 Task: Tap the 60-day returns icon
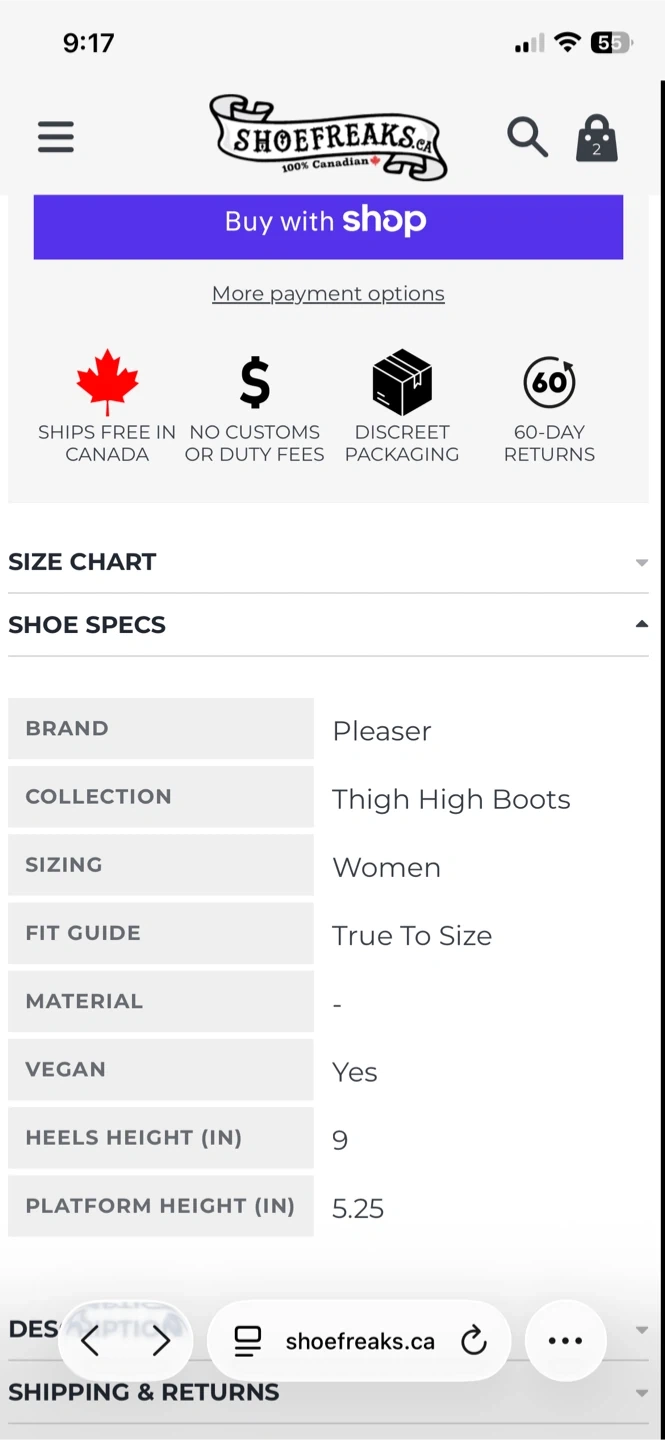549,382
